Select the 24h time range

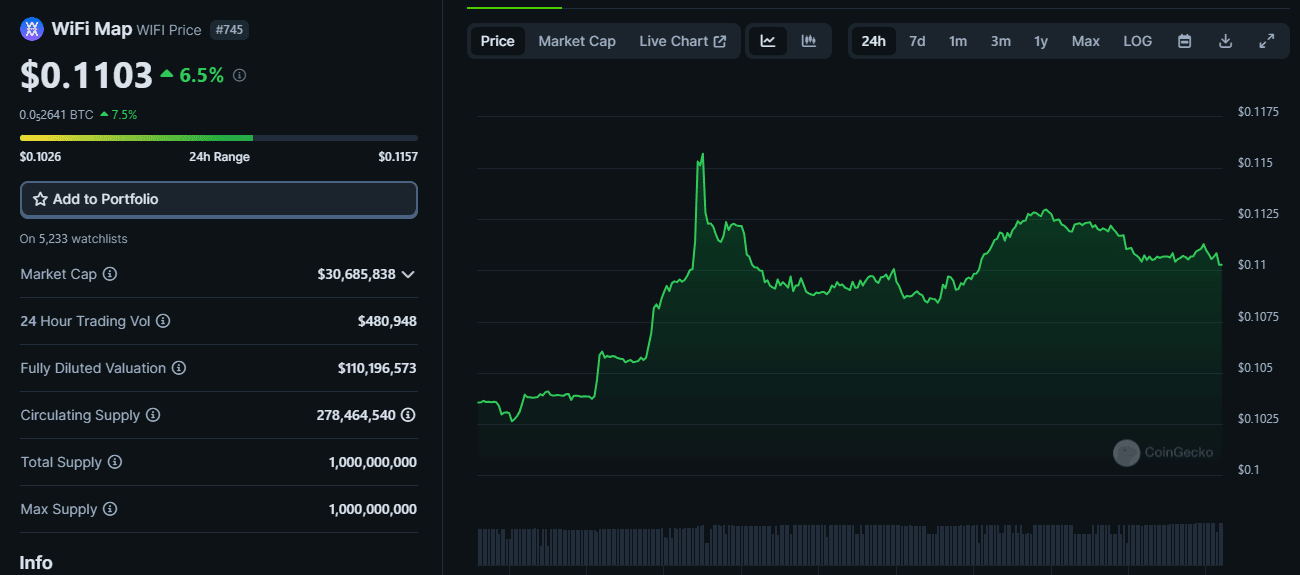[873, 41]
